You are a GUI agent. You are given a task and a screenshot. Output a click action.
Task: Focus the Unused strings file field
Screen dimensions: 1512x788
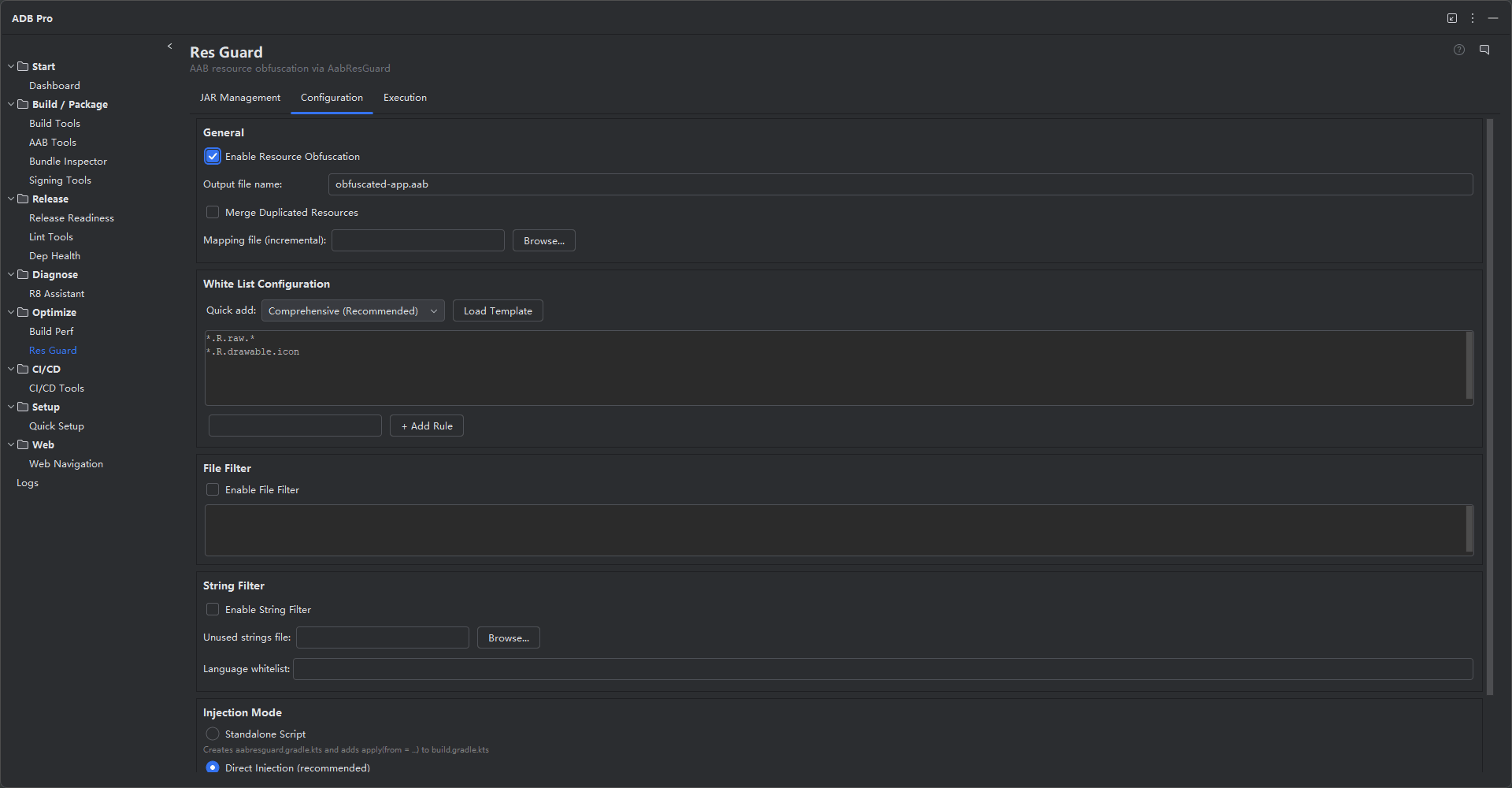point(383,637)
